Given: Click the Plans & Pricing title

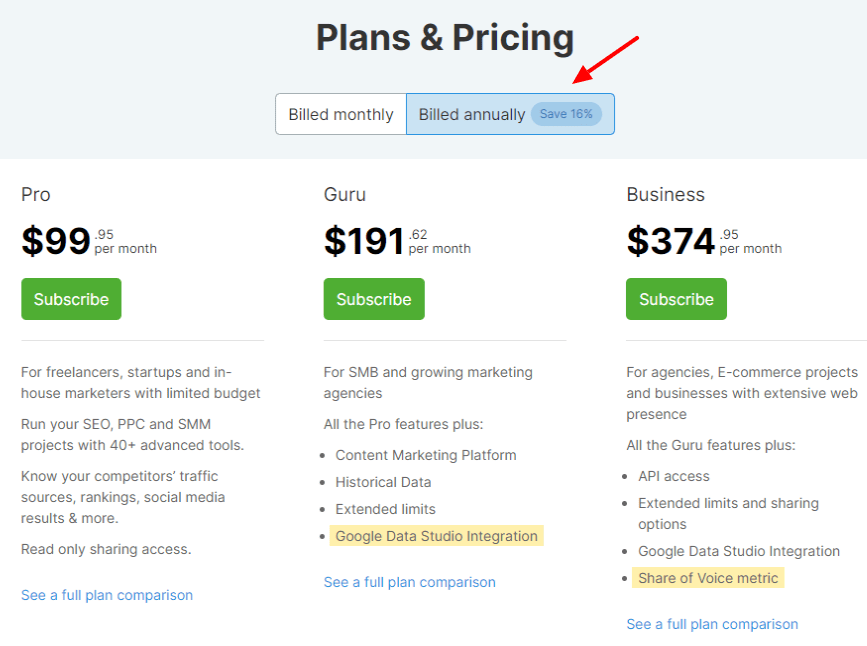Looking at the screenshot, I should pyautogui.click(x=445, y=38).
